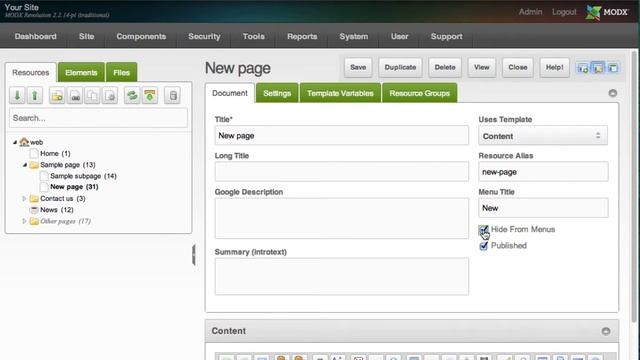
Task: Open the Site menu
Action: (87, 36)
